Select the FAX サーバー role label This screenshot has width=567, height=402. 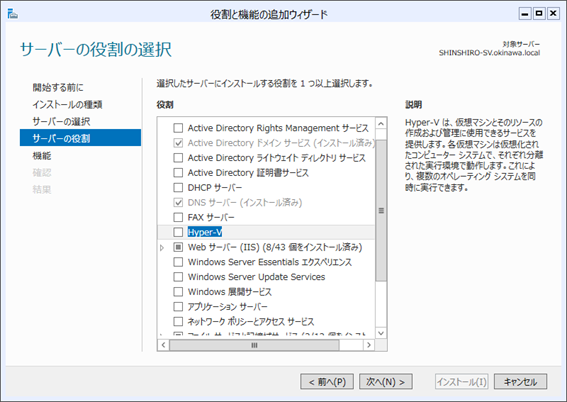point(211,217)
